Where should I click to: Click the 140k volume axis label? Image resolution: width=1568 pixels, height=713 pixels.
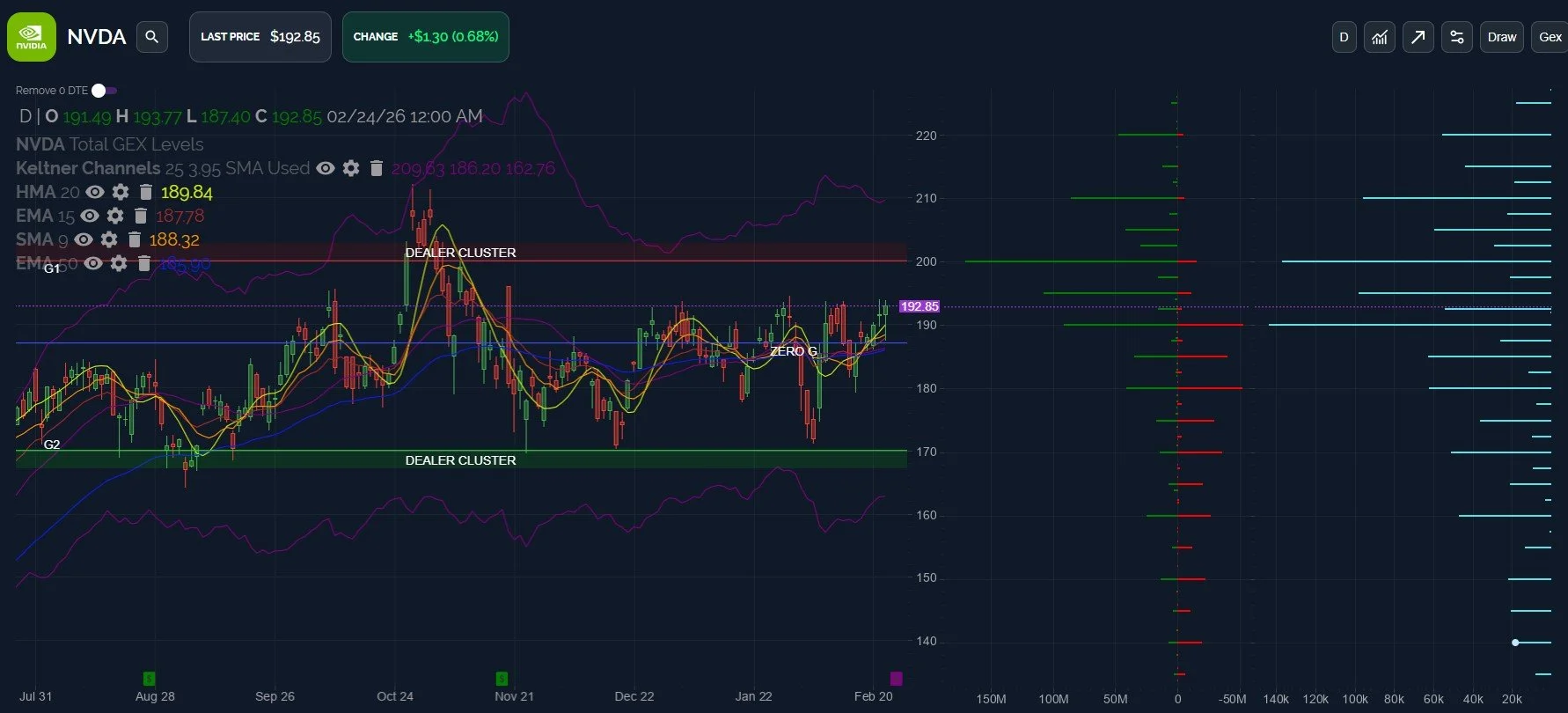1276,699
